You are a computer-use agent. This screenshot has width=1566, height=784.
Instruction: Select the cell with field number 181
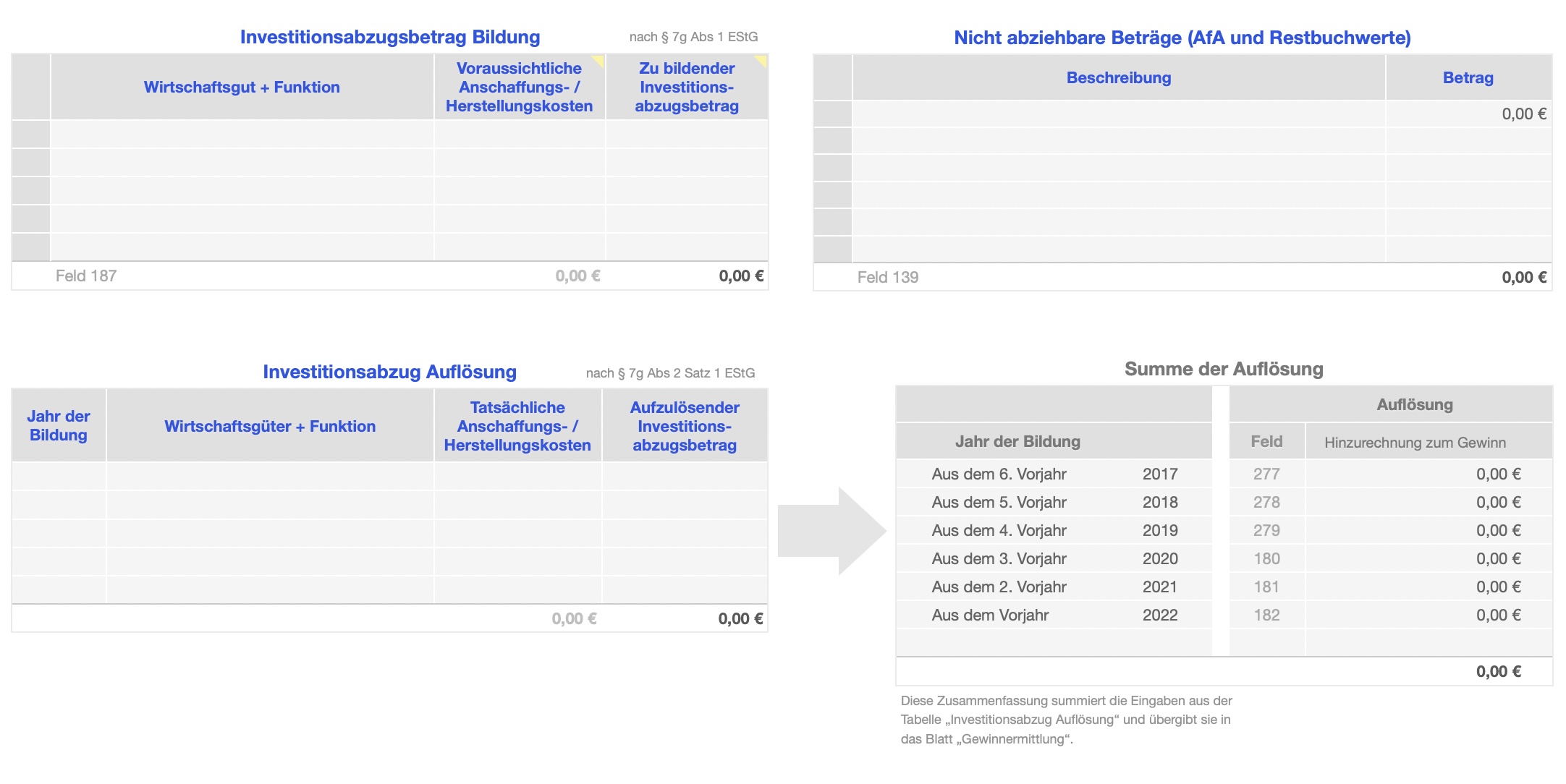[1266, 587]
